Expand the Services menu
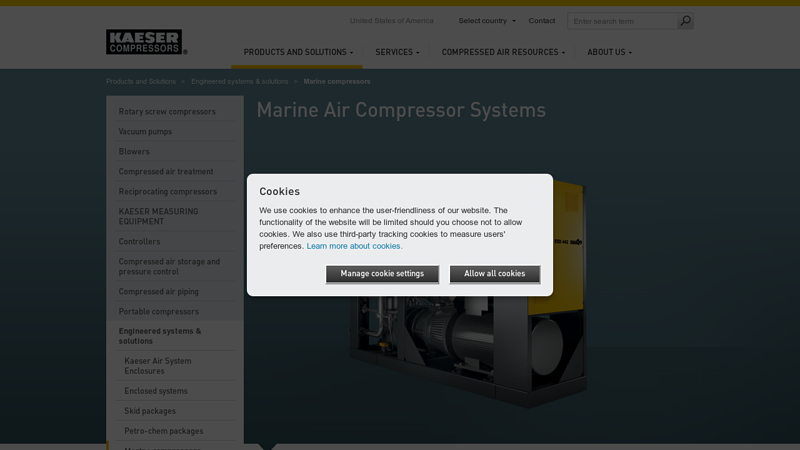The height and width of the screenshot is (450, 800). point(397,52)
